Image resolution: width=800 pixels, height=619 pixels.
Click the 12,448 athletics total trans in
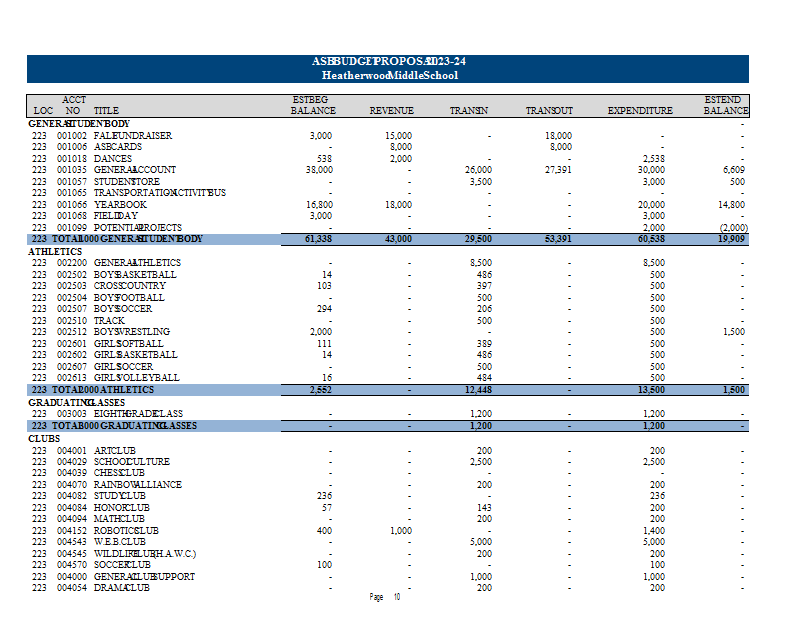[478, 390]
